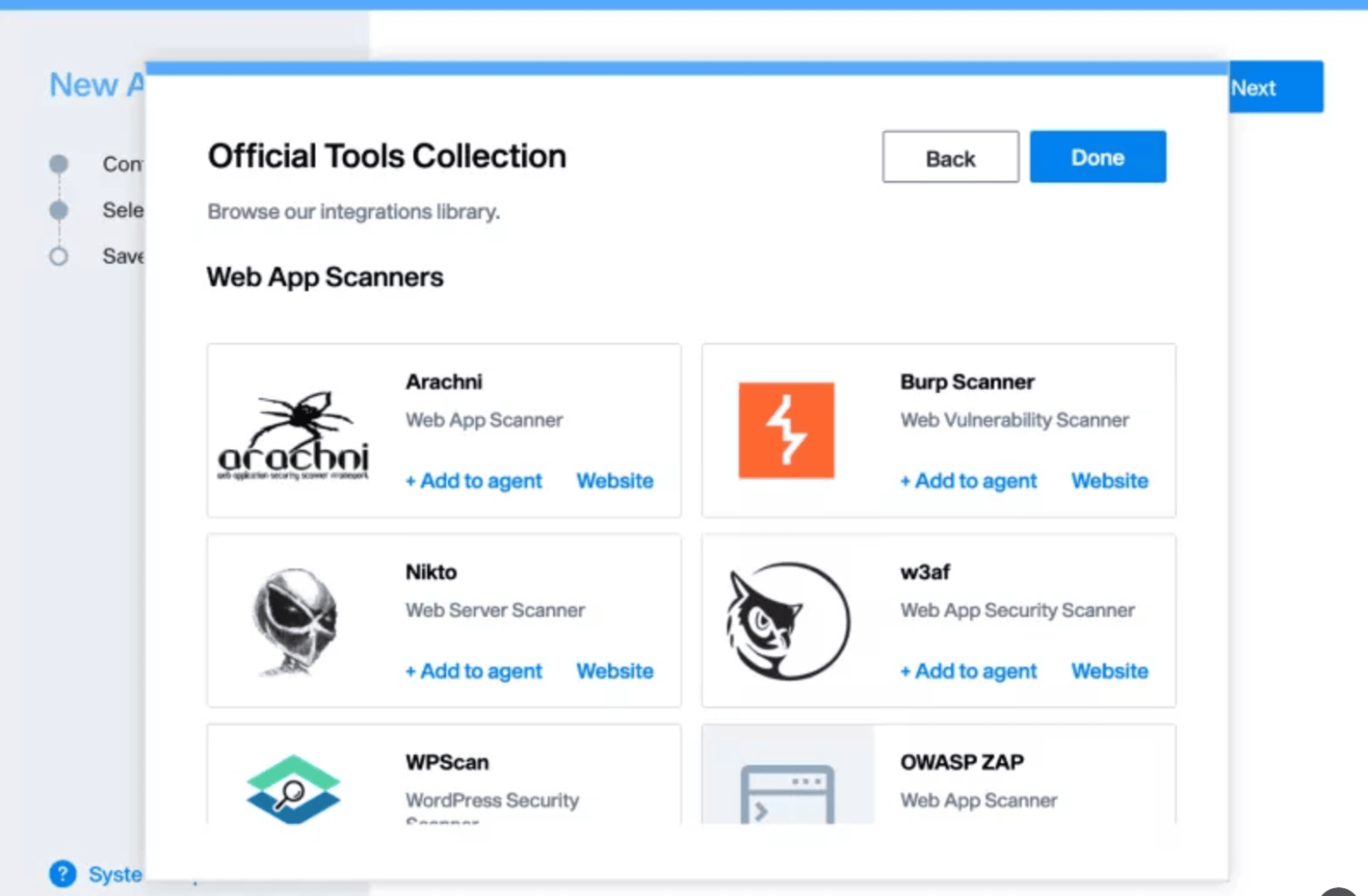1368x896 pixels.
Task: Click the w3af owl logo
Action: coord(787,621)
